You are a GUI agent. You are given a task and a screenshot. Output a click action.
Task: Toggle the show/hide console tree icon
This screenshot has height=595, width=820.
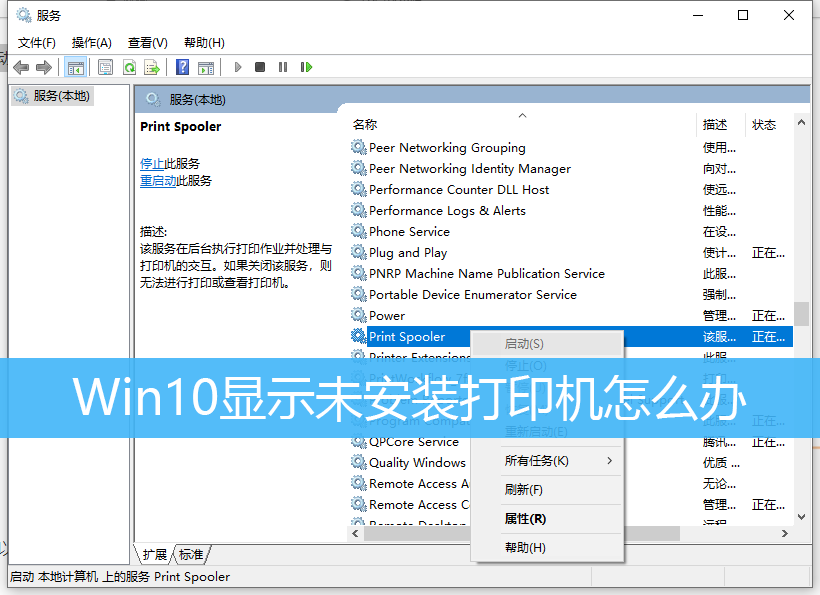[x=75, y=67]
